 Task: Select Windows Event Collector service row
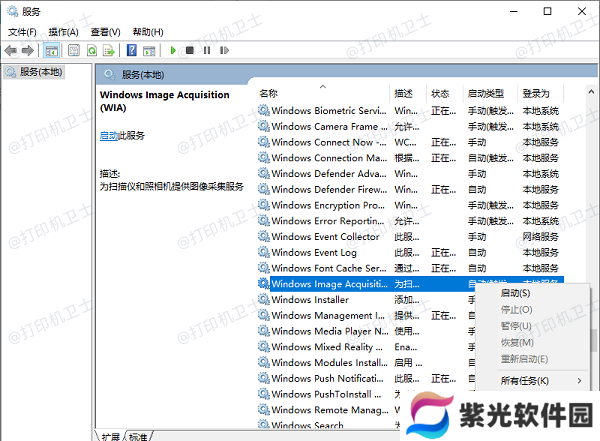pos(411,237)
